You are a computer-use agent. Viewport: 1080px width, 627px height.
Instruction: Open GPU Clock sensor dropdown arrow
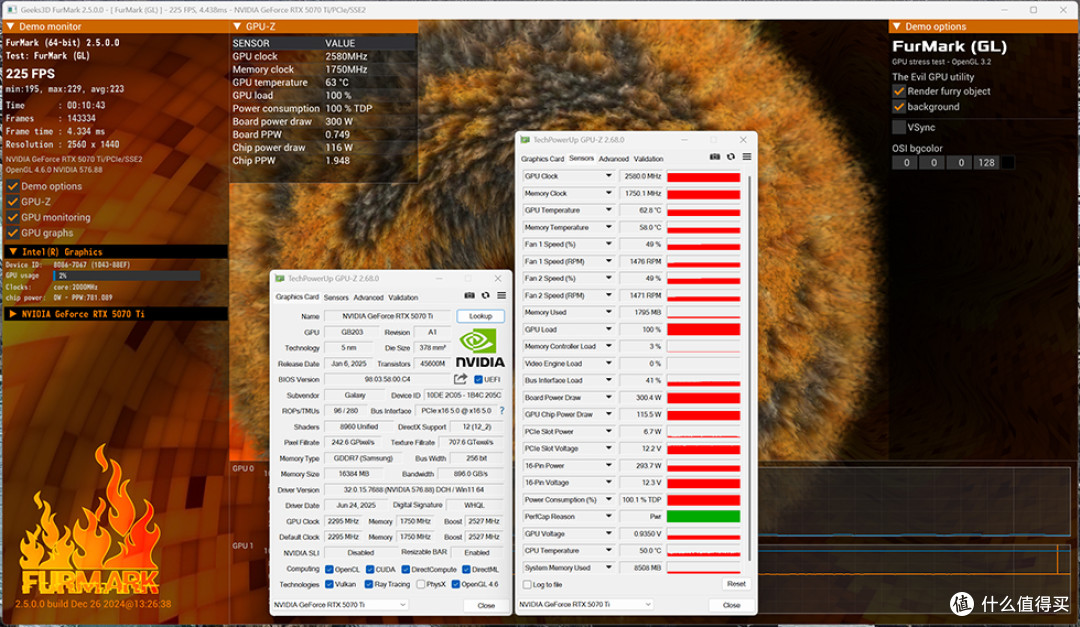pos(608,176)
